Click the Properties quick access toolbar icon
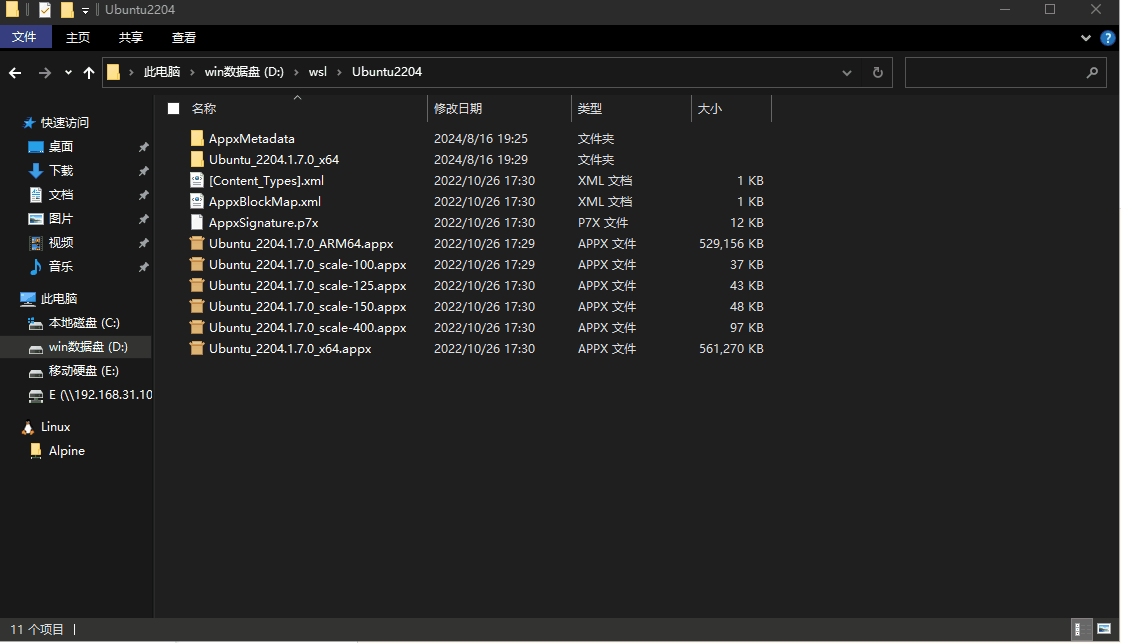This screenshot has height=643, width=1121. pyautogui.click(x=45, y=10)
